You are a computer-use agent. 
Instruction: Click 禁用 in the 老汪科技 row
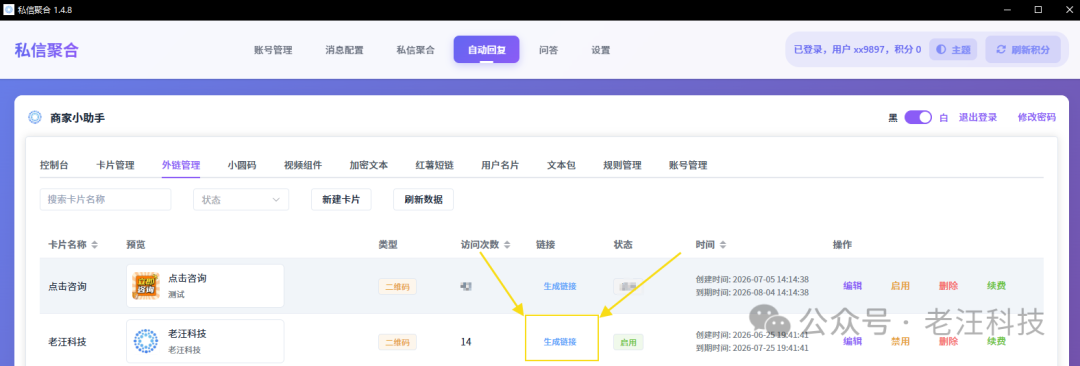point(900,341)
